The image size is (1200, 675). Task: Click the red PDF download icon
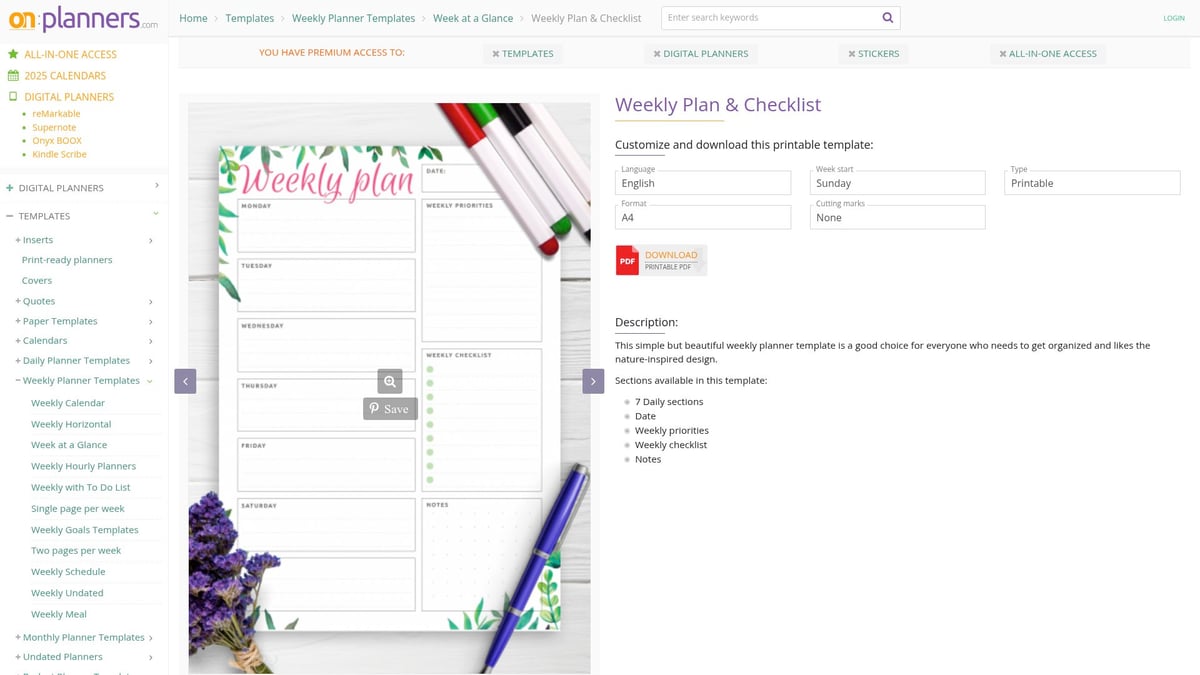click(627, 260)
